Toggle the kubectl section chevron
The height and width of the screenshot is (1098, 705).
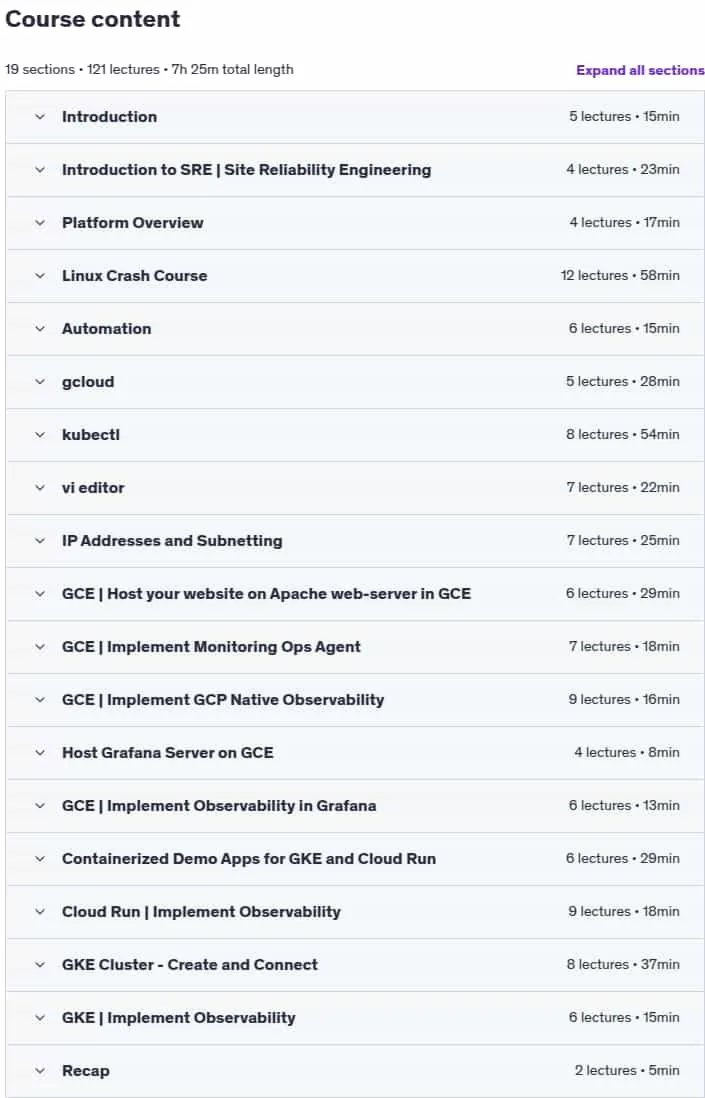pyautogui.click(x=40, y=435)
